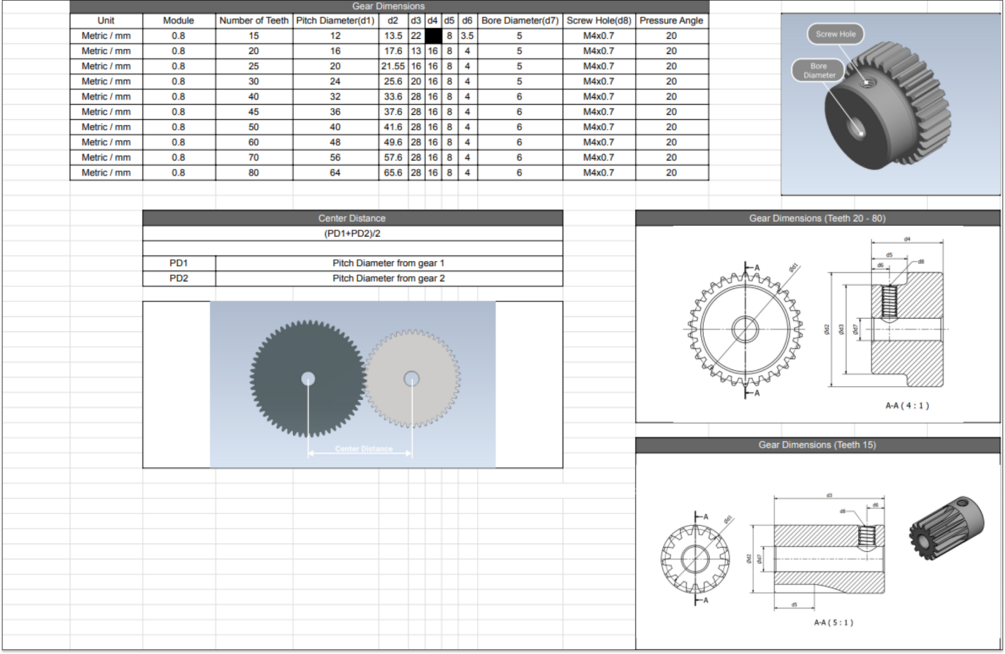This screenshot has height=654, width=1005.
Task: Click the 'Screw Hole' callout label
Action: pyautogui.click(x=835, y=34)
